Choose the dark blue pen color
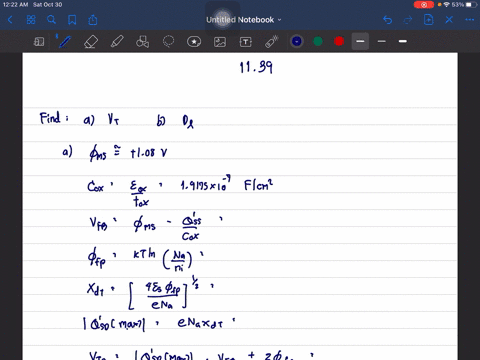 [297, 41]
